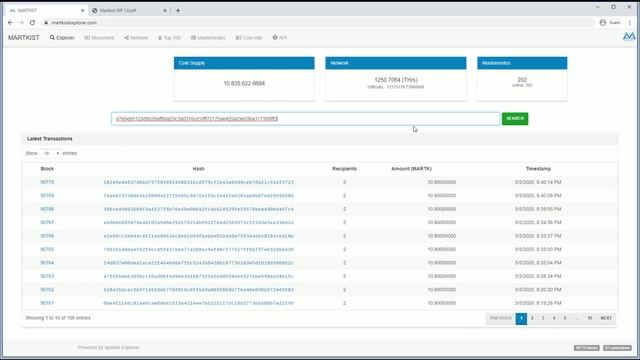Click the address bar URL
This screenshot has height=360, width=640.
coord(74,23)
